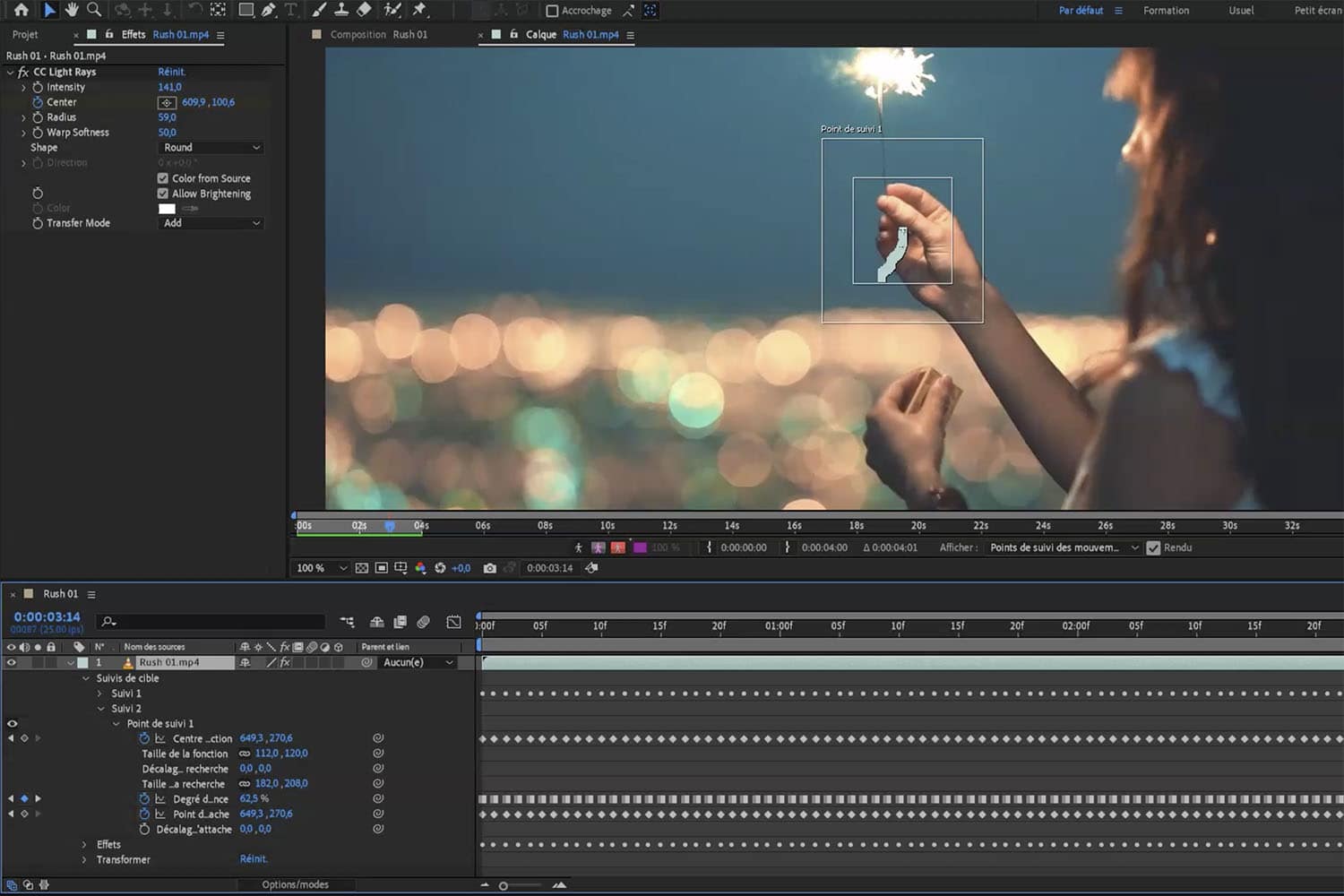Select the Usuel workspace
This screenshot has width=1344, height=896.
[1241, 11]
